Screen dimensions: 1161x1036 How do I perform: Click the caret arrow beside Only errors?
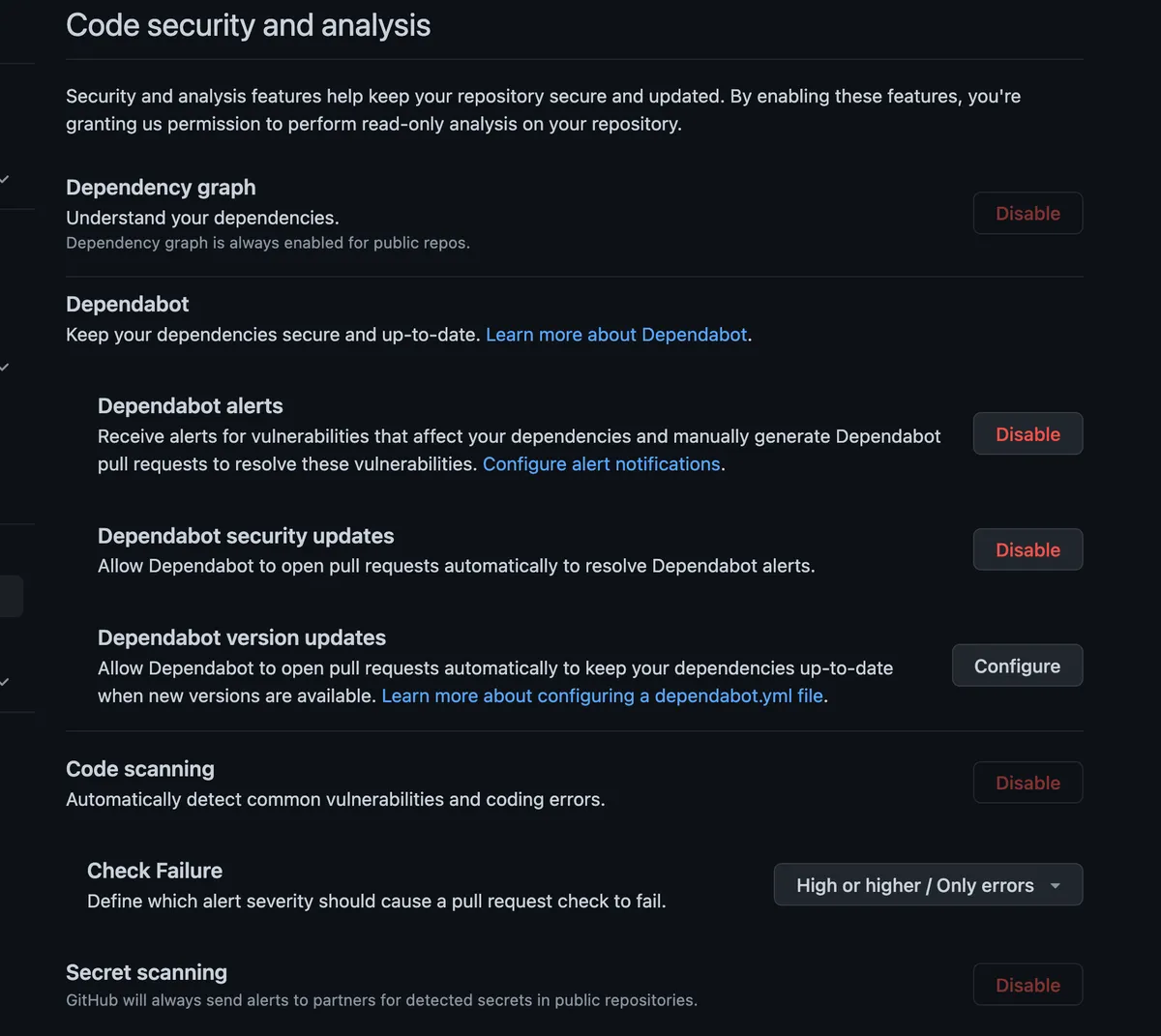(1056, 886)
